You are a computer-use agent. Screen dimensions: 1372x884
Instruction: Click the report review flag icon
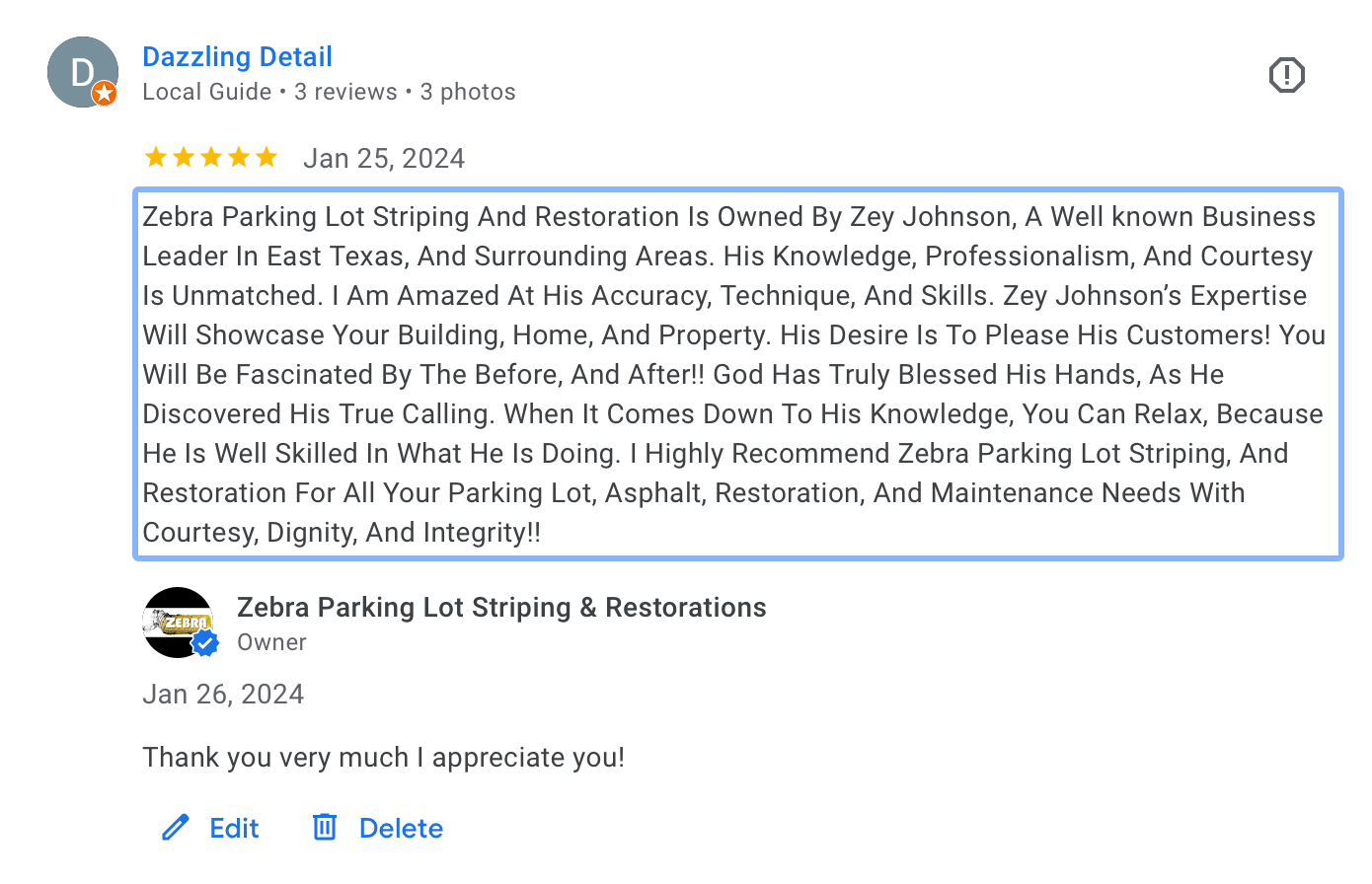click(1286, 75)
